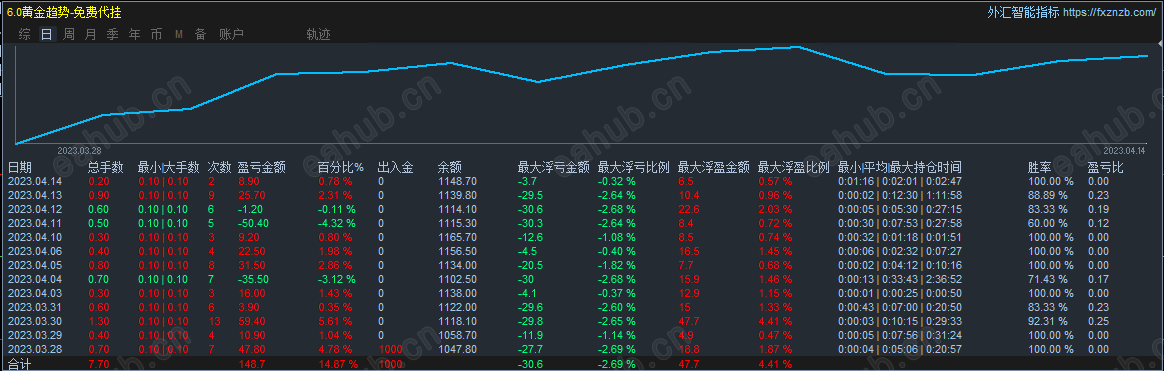This screenshot has width=1164, height=371.
Task: Click the chart's 2023.03.28 start date label
Action: [79, 150]
